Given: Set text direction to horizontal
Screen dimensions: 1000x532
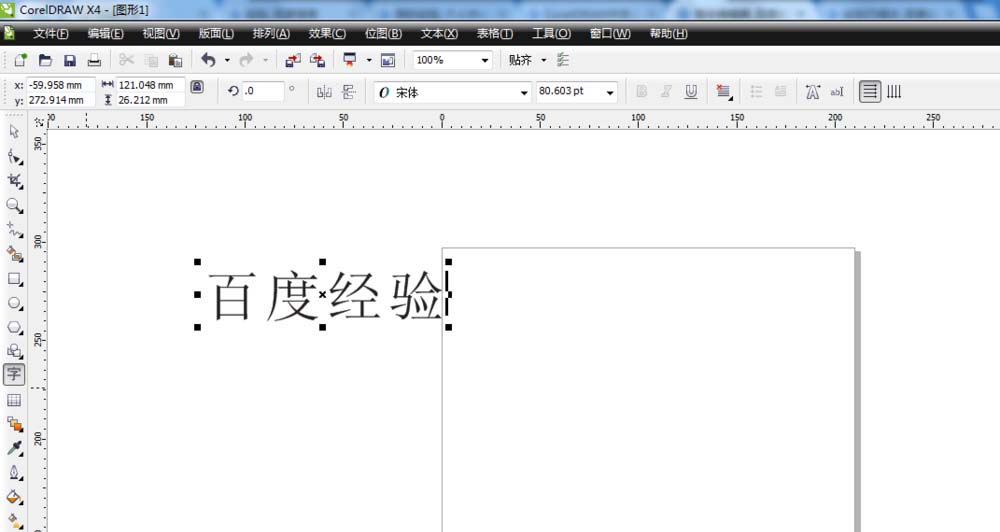Looking at the screenshot, I should coord(870,92).
